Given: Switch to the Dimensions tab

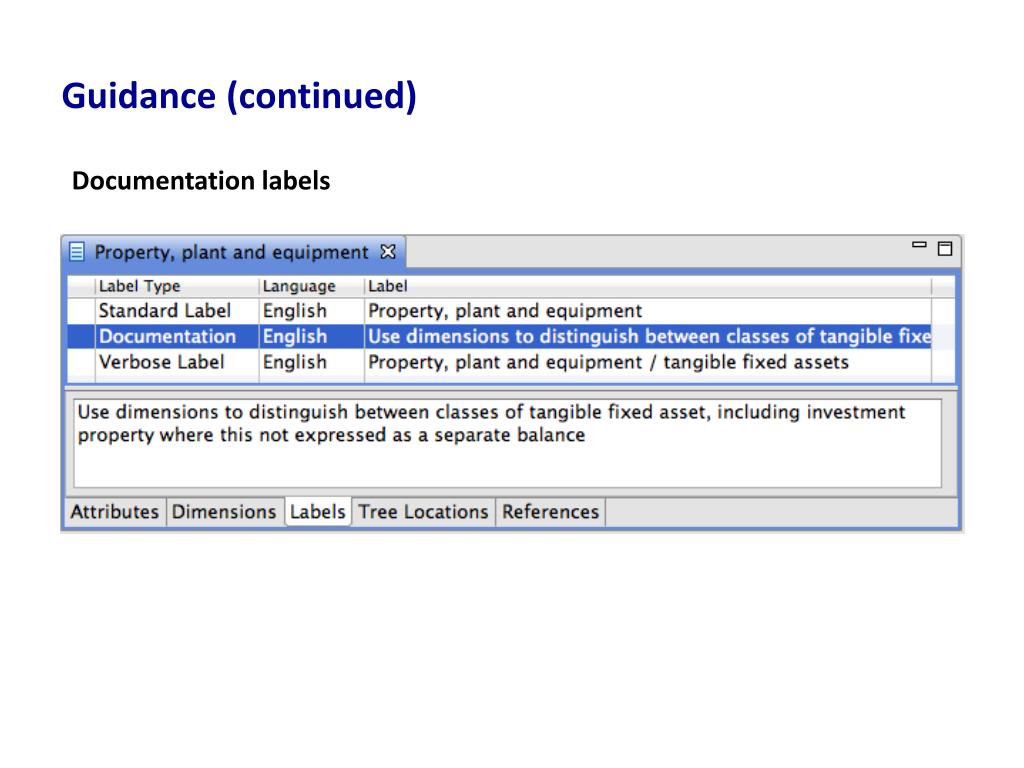Looking at the screenshot, I should coord(224,511).
